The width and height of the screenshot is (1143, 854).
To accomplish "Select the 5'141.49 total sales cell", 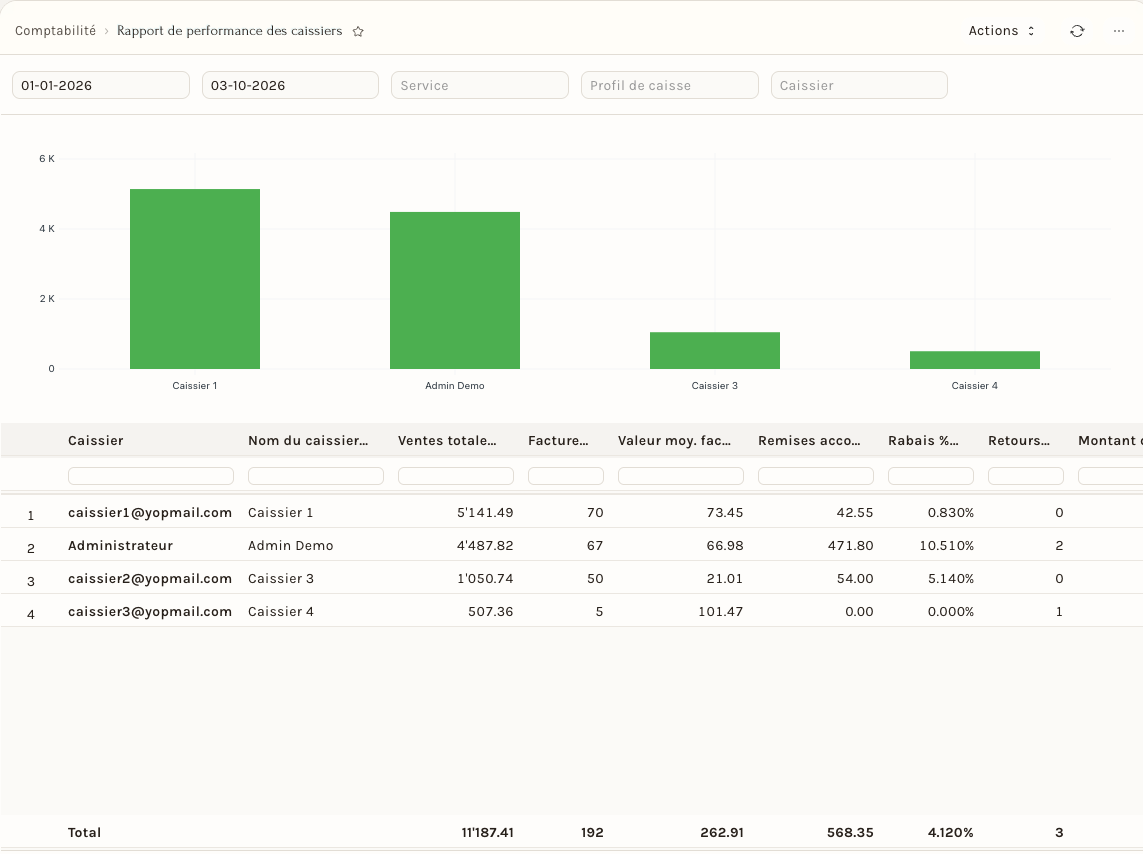I will point(485,512).
